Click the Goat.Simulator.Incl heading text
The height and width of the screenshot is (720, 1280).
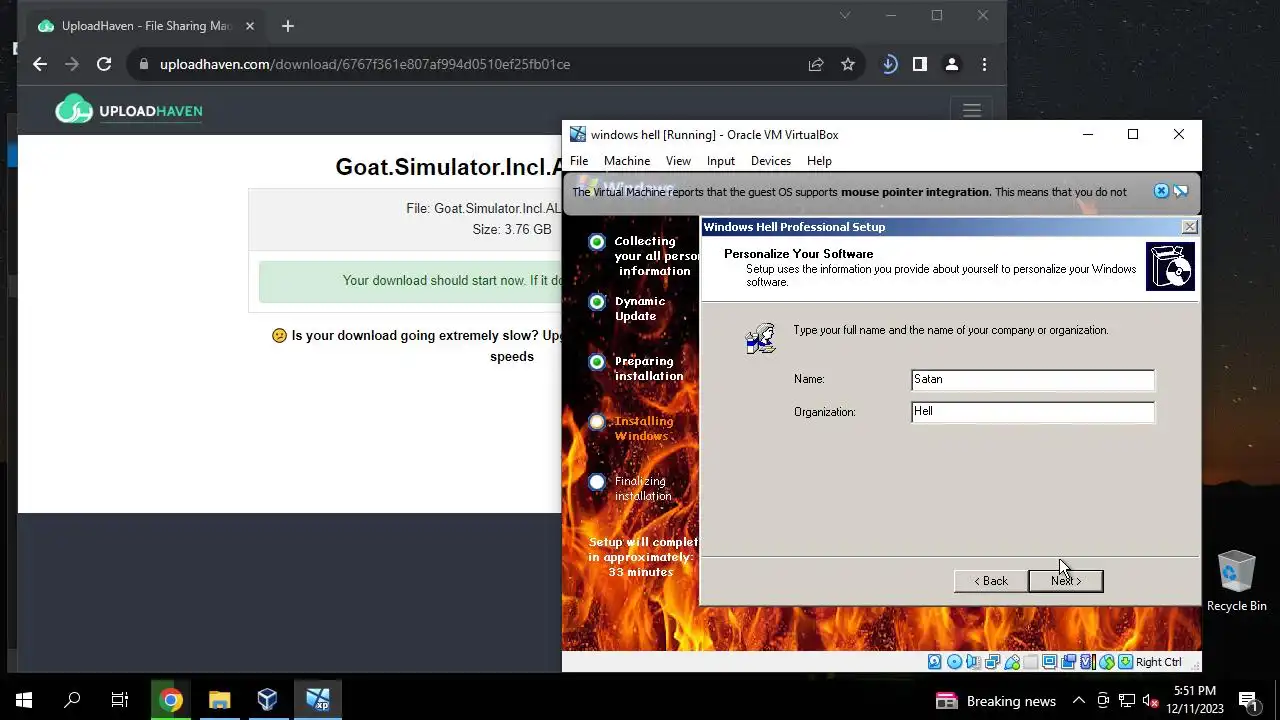[448, 167]
